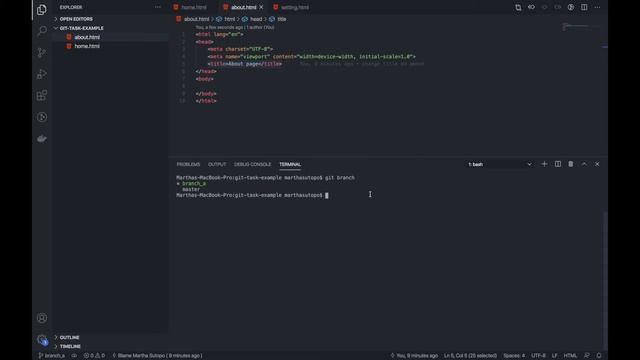640x360 pixels.
Task: Click the 'You, 9 minutes ago' status entry
Action: coord(414,356)
